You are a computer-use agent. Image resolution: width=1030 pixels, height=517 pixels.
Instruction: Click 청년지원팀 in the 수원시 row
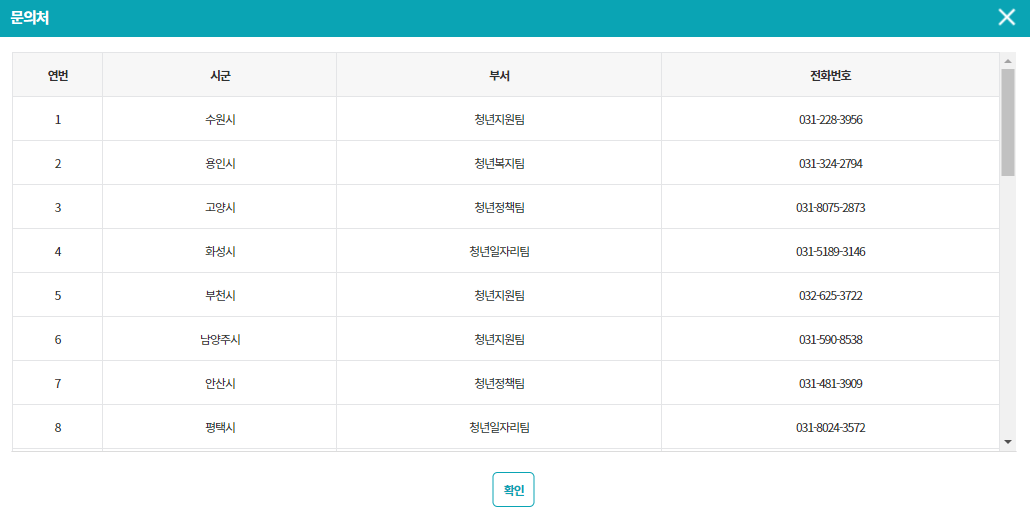[499, 120]
